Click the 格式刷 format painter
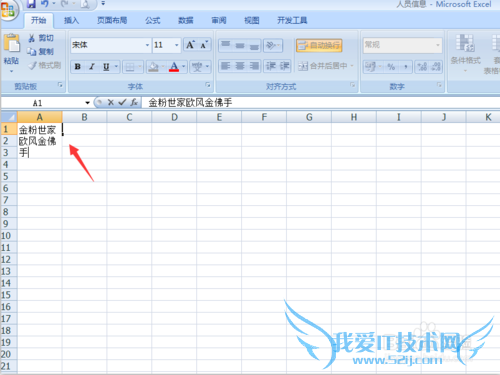The image size is (500, 375). click(45, 65)
